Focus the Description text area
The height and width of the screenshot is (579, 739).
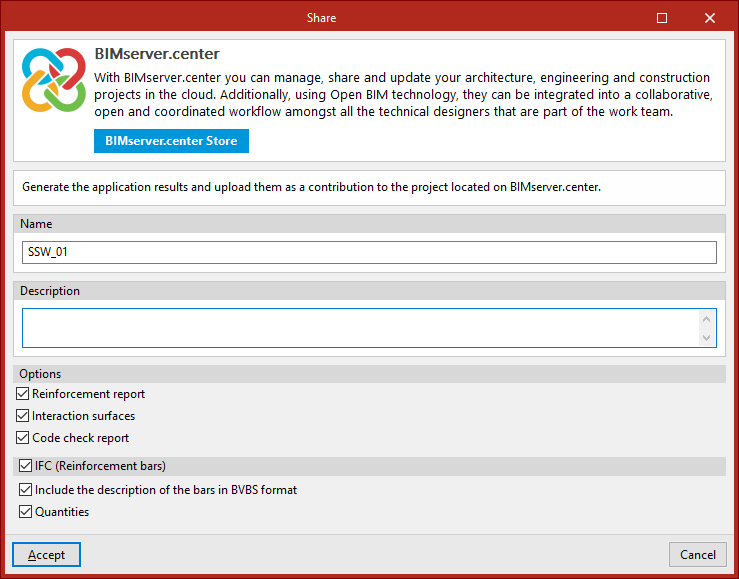point(361,328)
